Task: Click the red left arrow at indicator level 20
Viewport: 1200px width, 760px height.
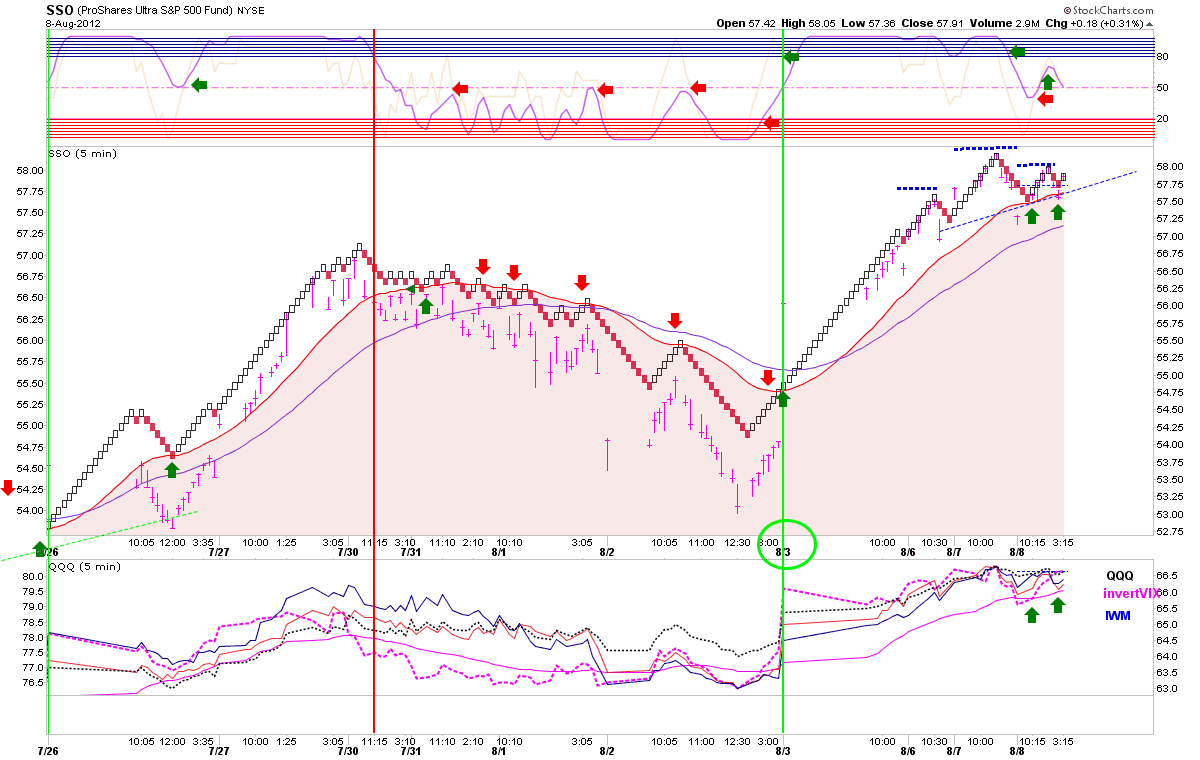Action: [x=770, y=123]
